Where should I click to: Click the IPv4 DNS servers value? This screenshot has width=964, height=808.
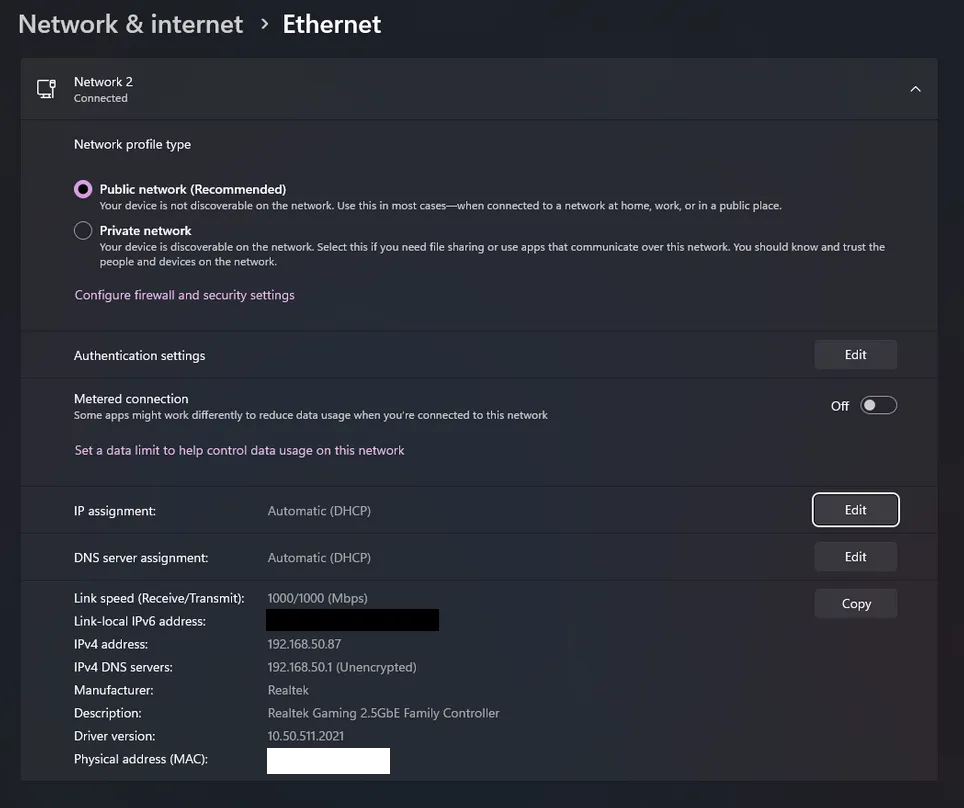click(341, 667)
